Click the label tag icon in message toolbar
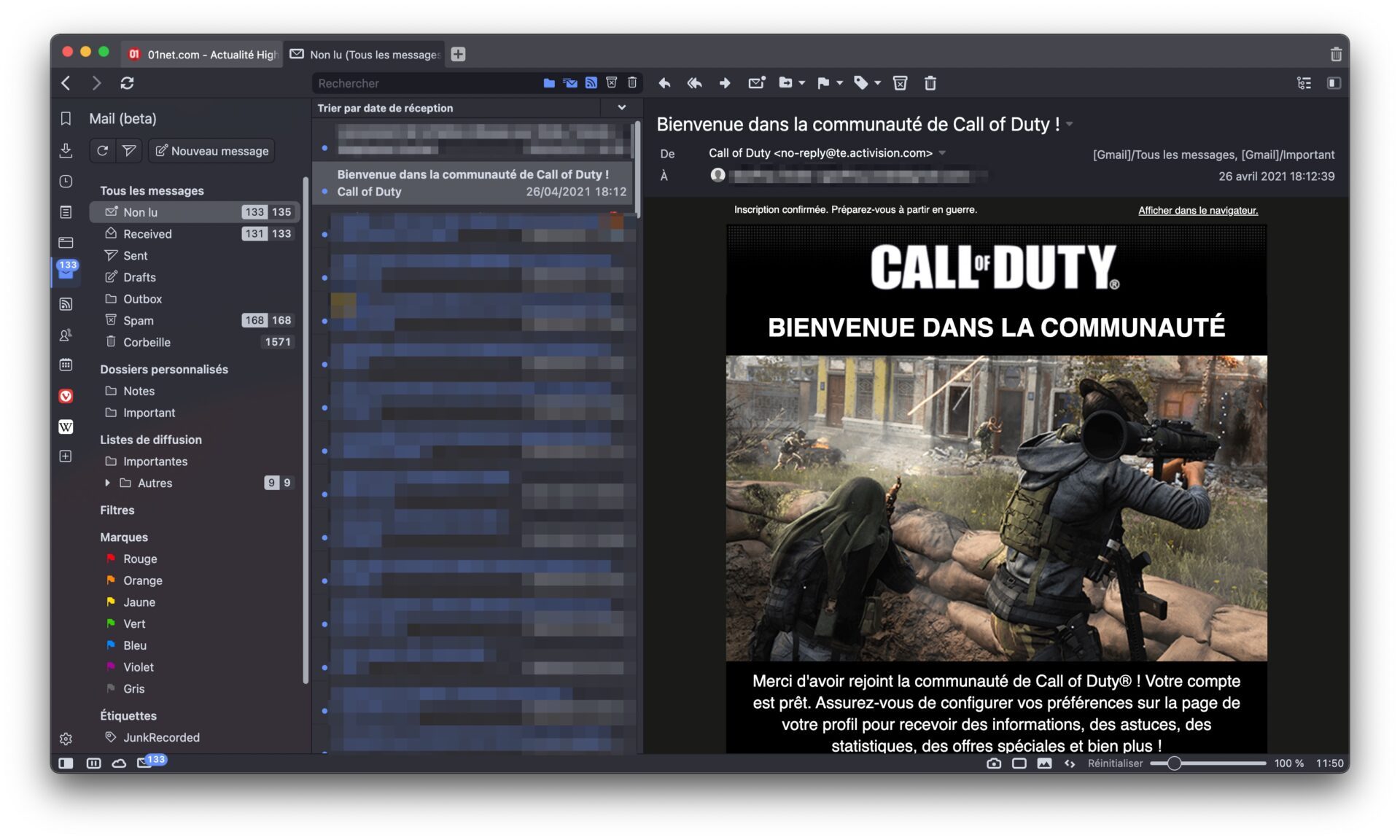The image size is (1400, 840). (861, 83)
